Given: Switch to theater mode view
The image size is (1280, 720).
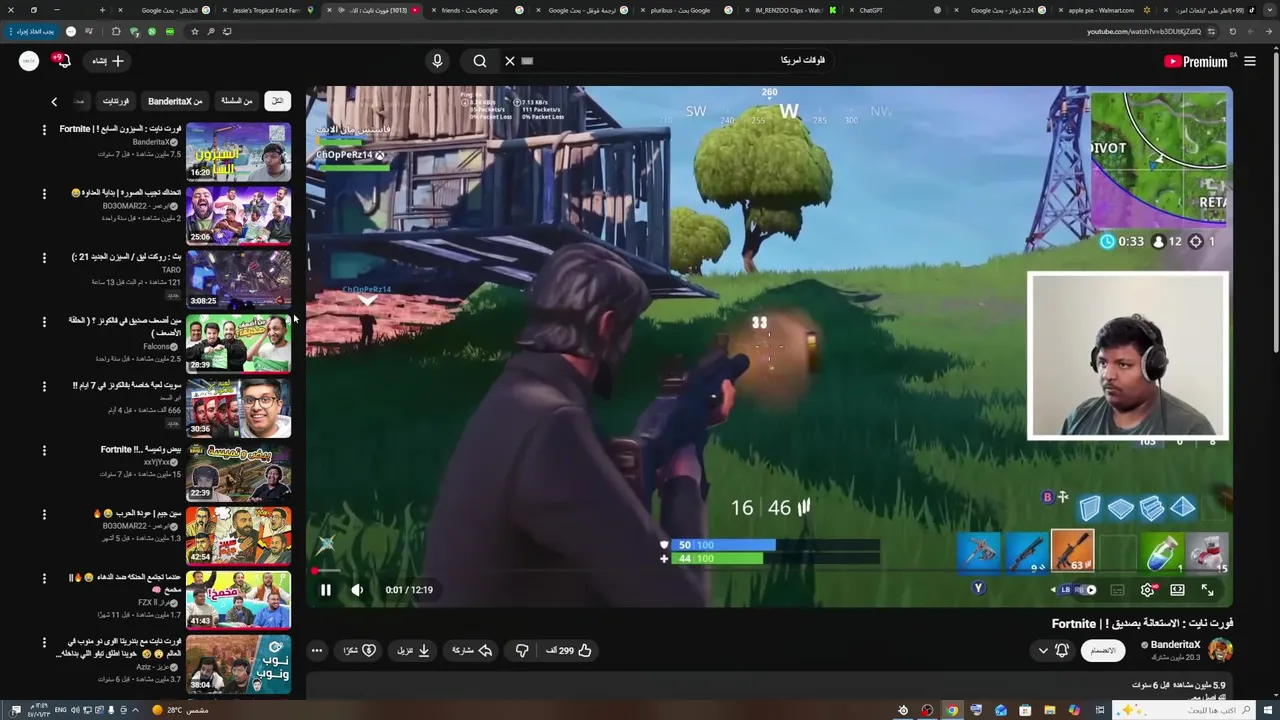Looking at the screenshot, I should pyautogui.click(x=1177, y=590).
